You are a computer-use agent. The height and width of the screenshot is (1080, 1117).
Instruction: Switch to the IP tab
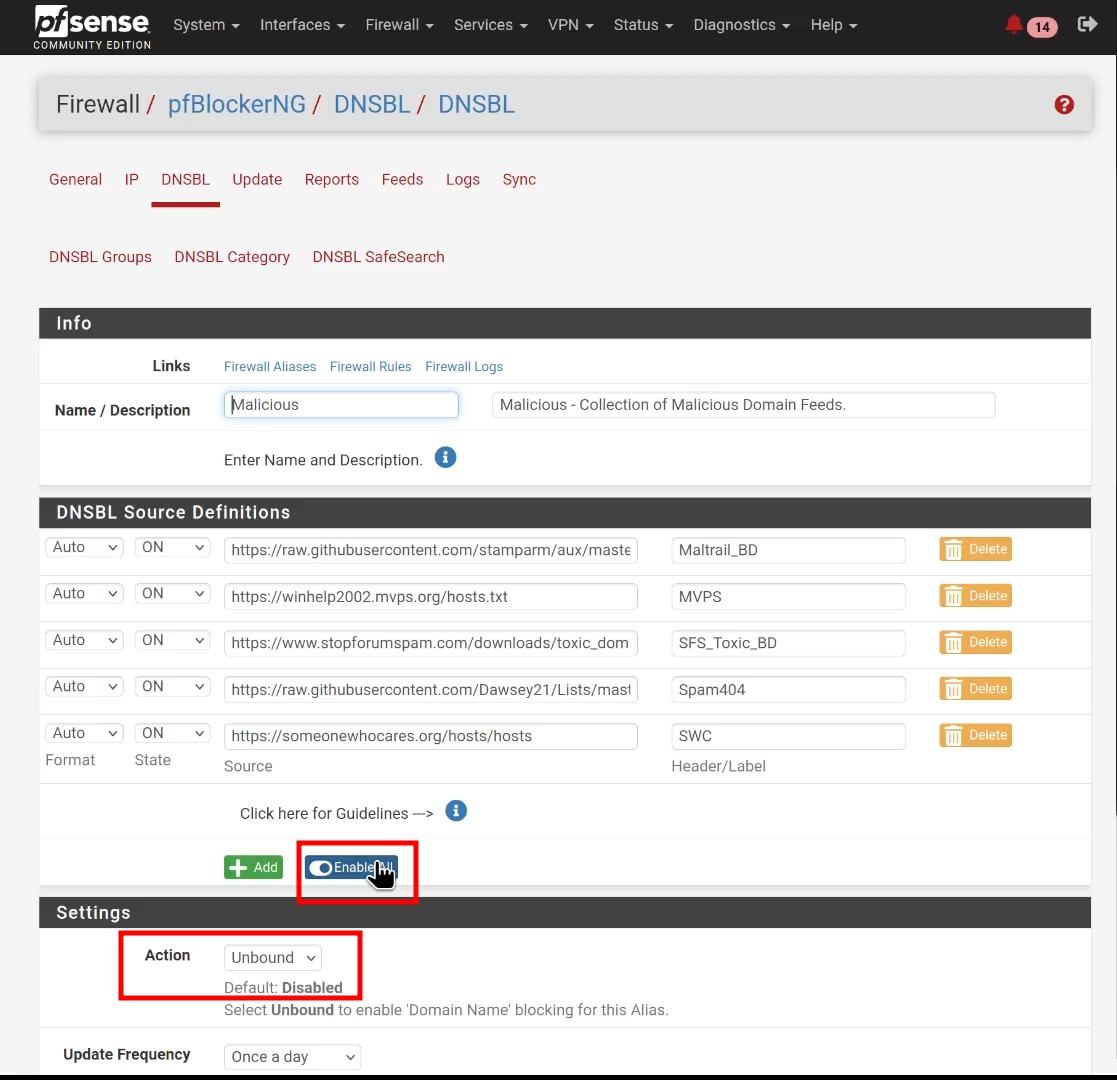click(x=131, y=180)
